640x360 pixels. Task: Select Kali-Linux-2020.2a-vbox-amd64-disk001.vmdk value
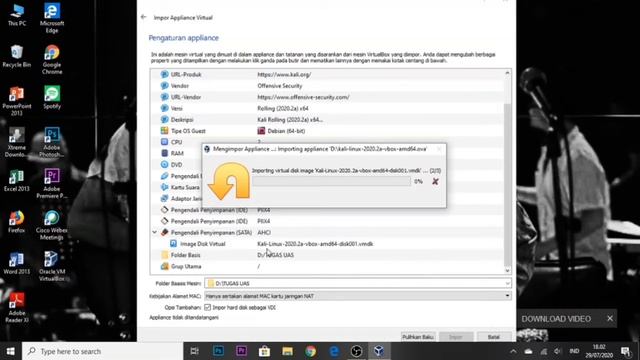[315, 244]
